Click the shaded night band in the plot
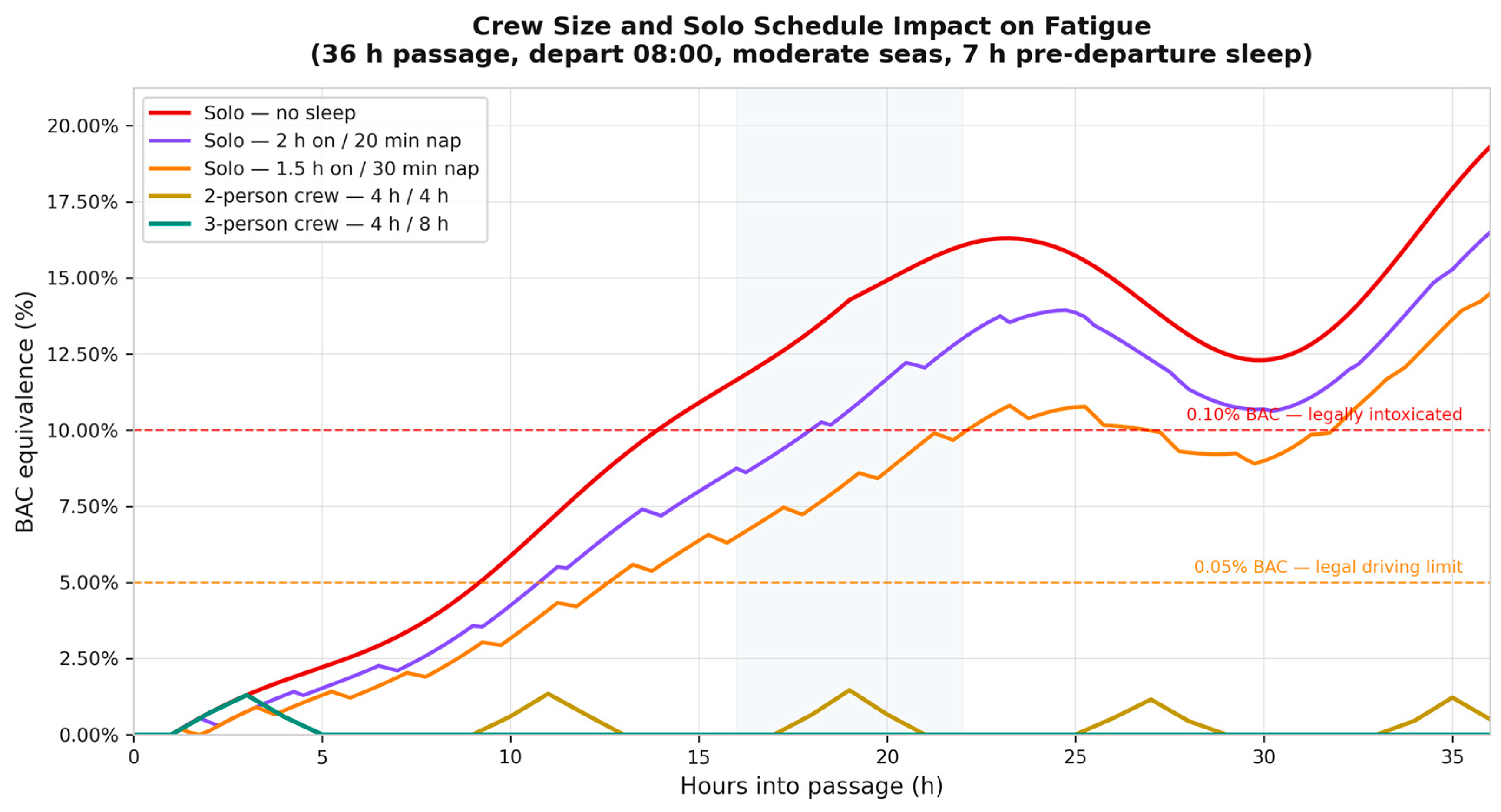 click(x=849, y=411)
